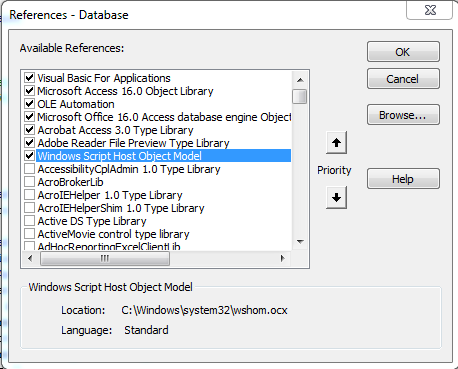Screen dimensions: 458x369
Task: Click the Cancel button
Action: point(403,79)
